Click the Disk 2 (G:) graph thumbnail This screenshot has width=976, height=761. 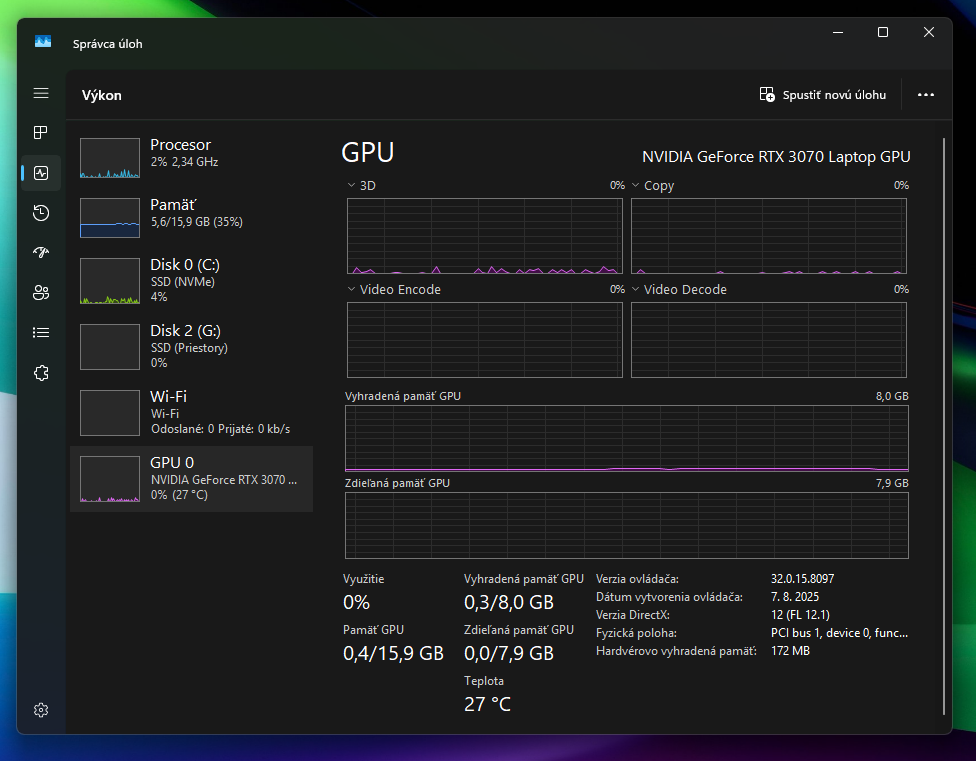pyautogui.click(x=110, y=347)
